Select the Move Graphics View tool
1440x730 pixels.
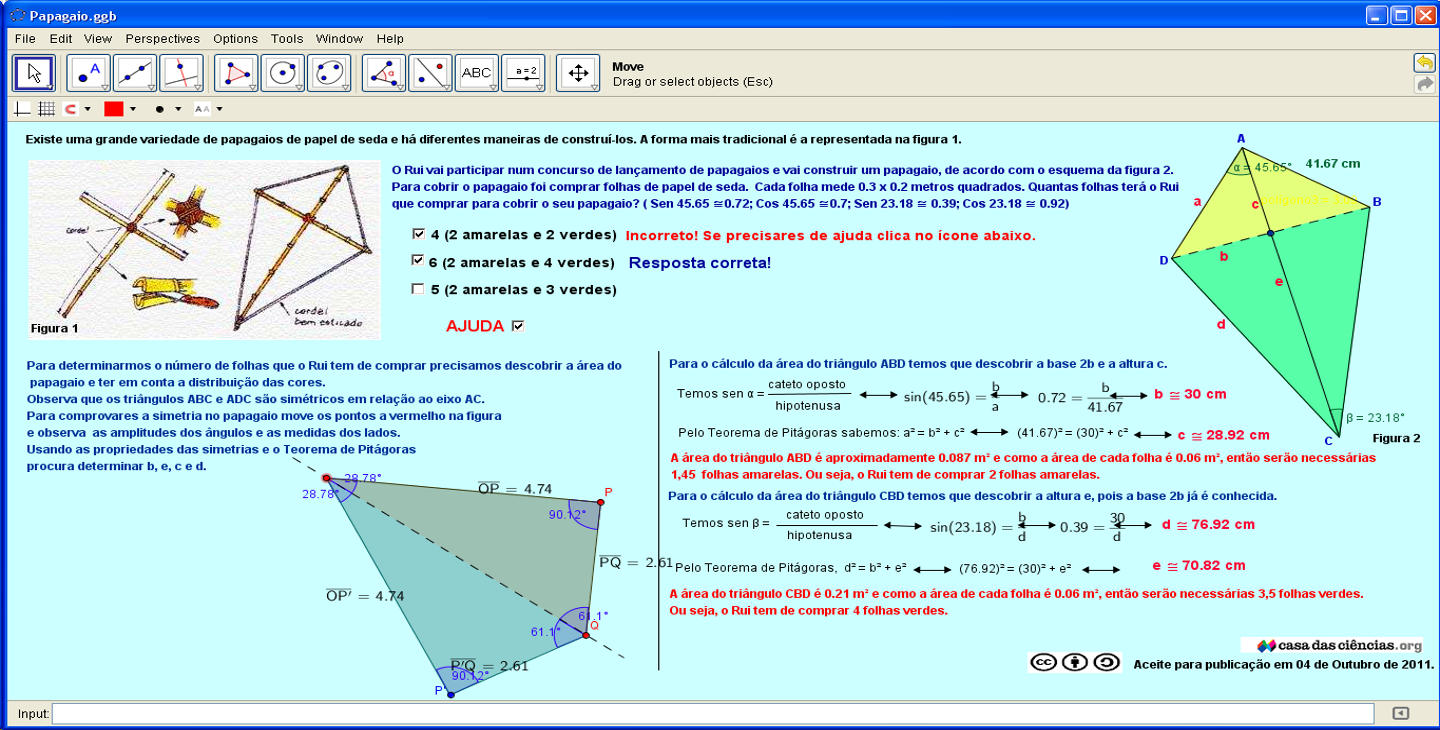click(x=578, y=73)
